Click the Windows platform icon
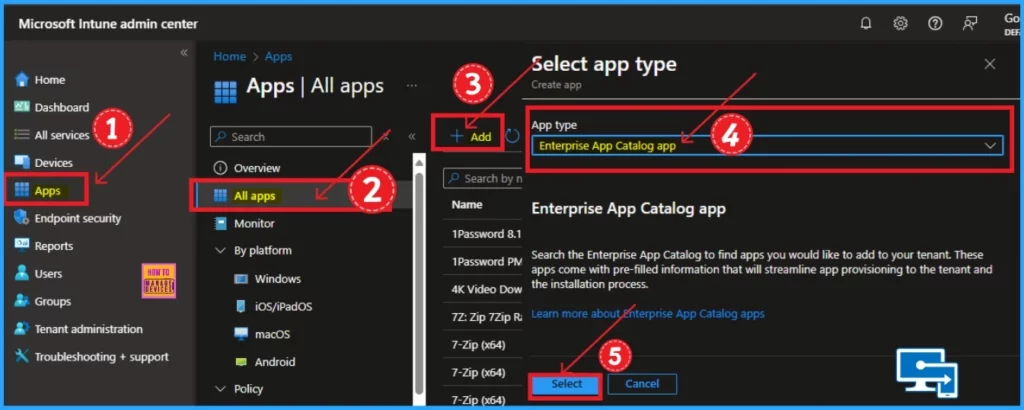This screenshot has height=410, width=1024. coord(241,279)
